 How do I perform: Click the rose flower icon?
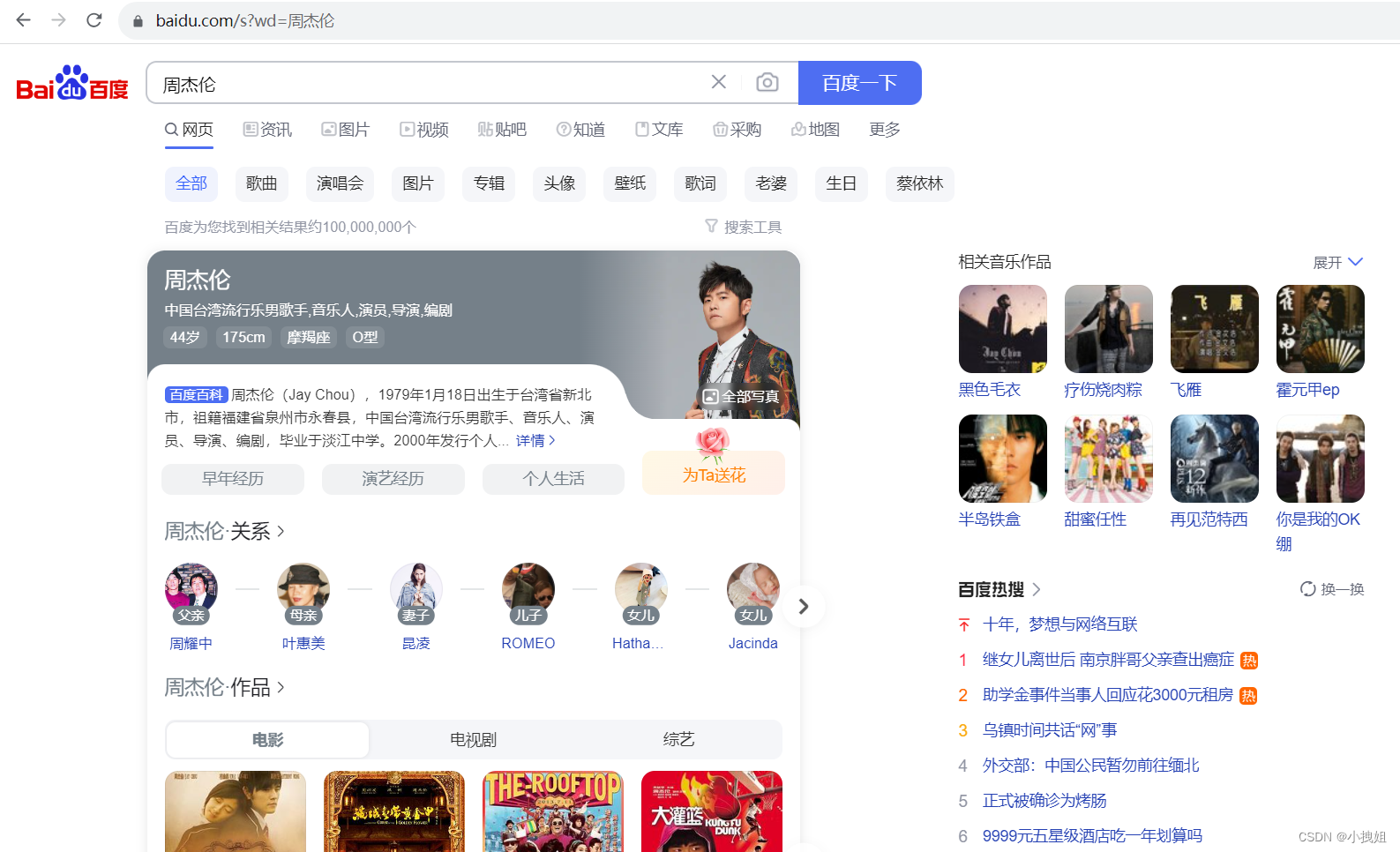pyautogui.click(x=713, y=443)
